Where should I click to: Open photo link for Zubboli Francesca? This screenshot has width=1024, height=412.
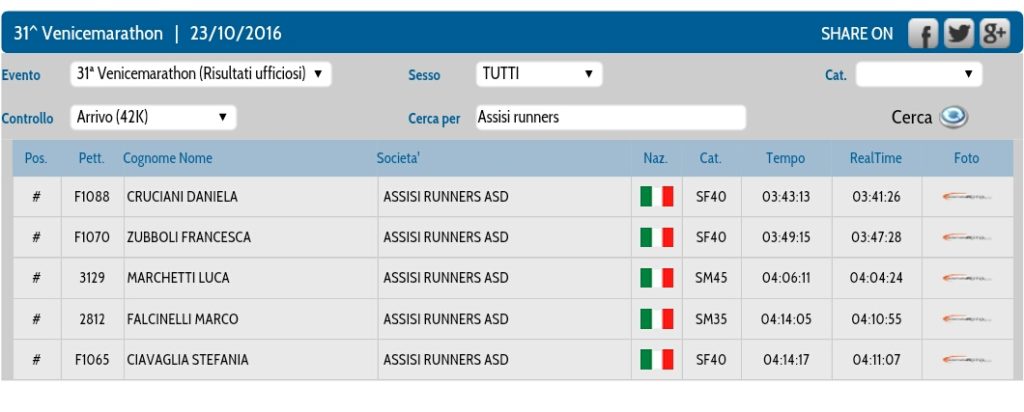967,237
